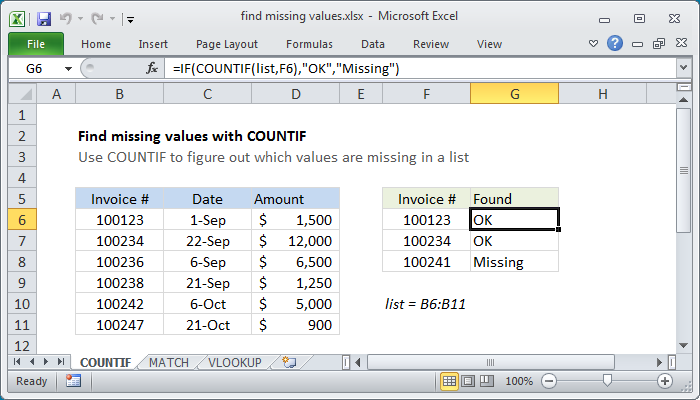Switch to Normal view in status bar
Screen dimensions: 700x400
[x=450, y=381]
